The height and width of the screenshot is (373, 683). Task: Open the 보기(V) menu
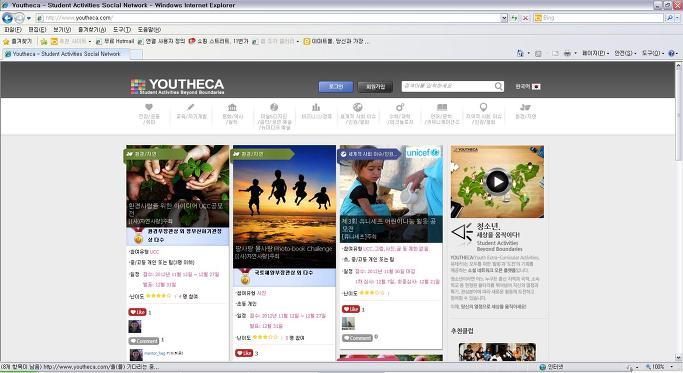tap(62, 30)
